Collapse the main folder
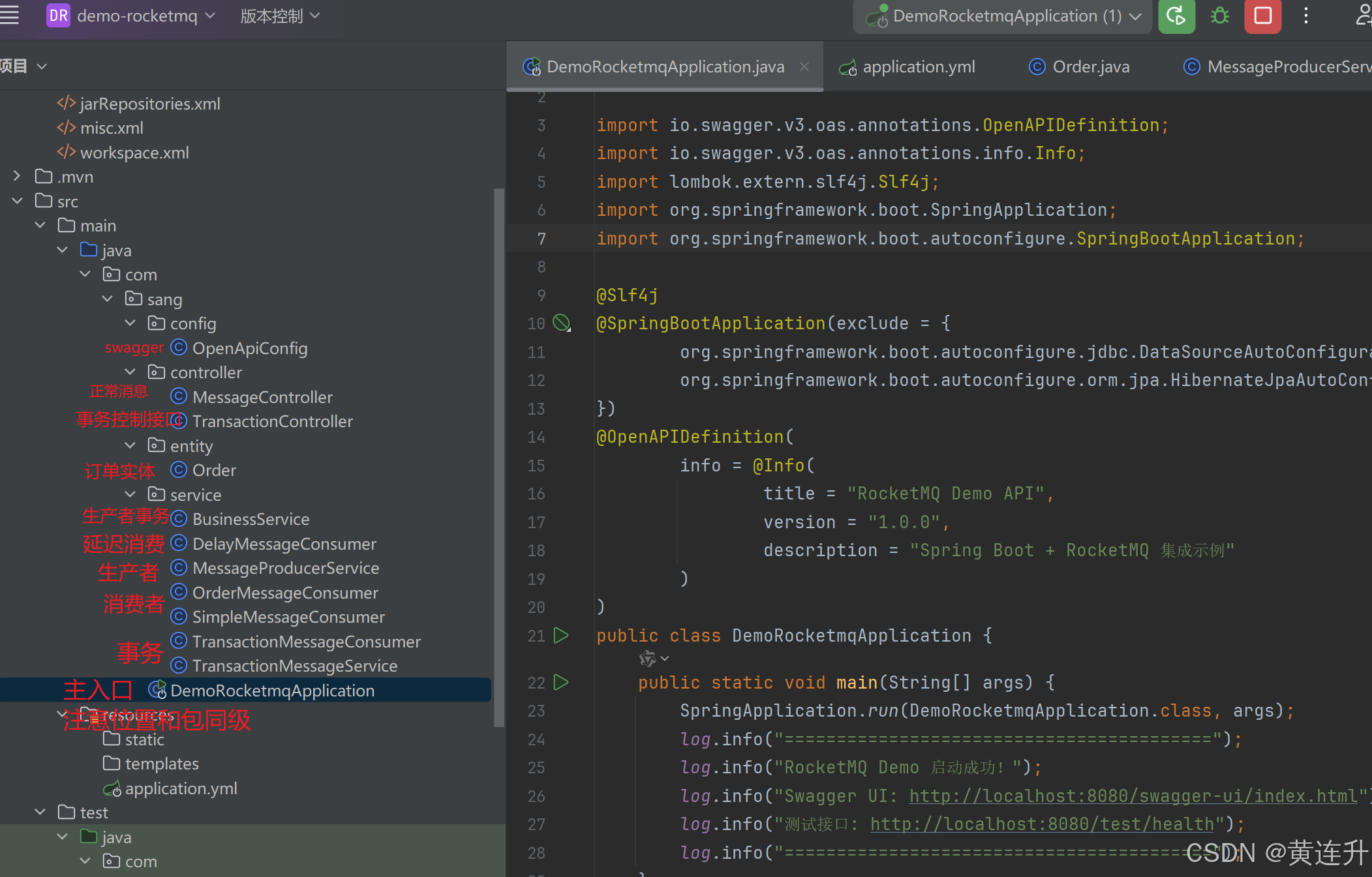The image size is (1372, 877). pos(40,225)
